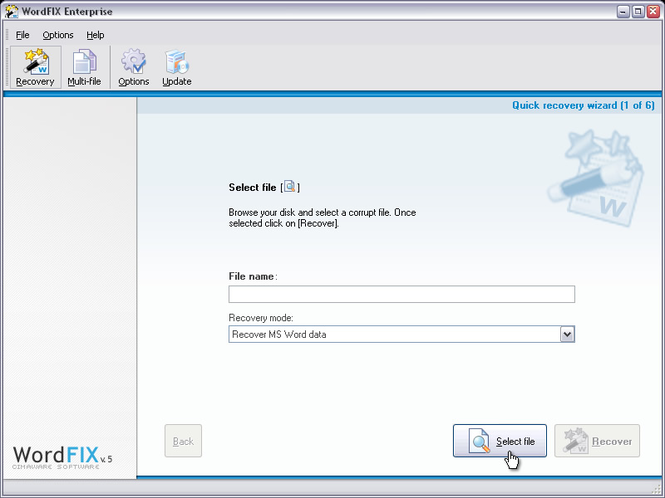Click the Recovery mode label
Viewport: 665px width, 498px height.
tap(261, 318)
